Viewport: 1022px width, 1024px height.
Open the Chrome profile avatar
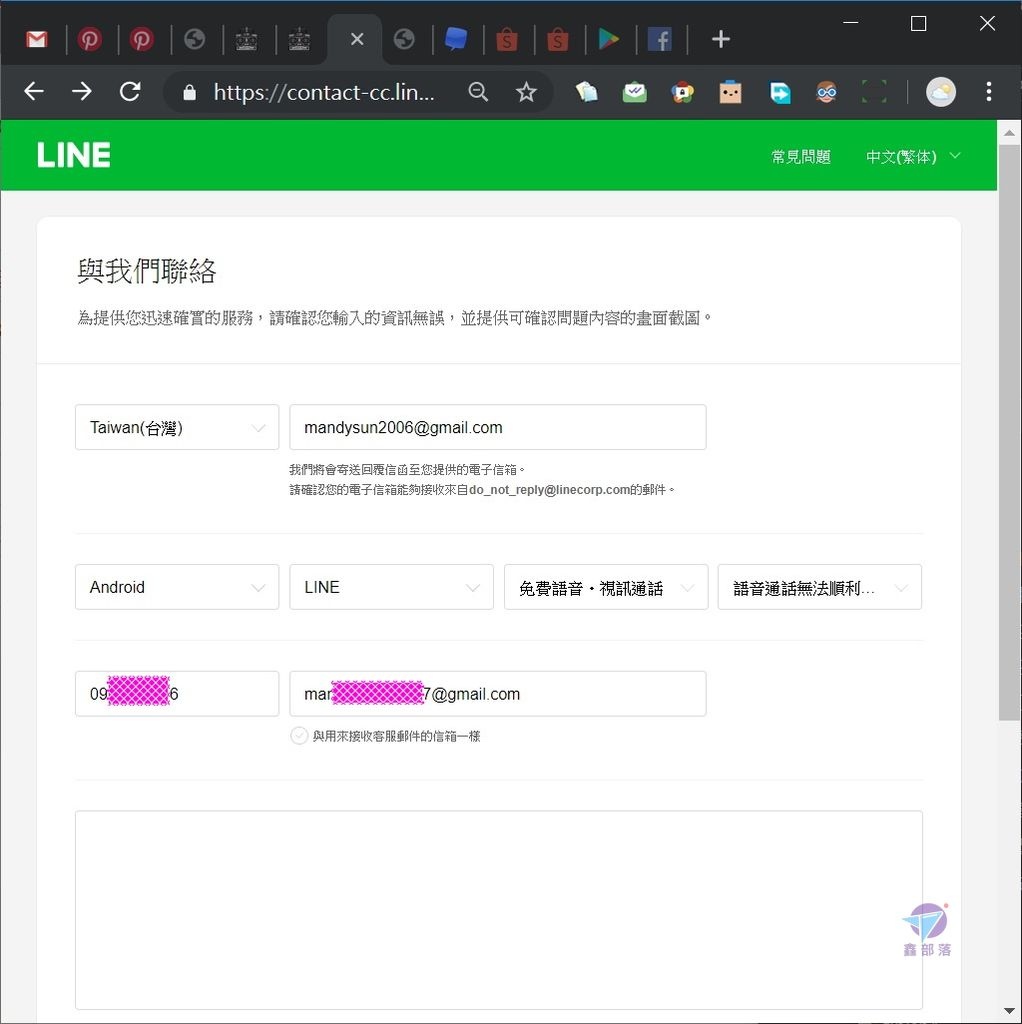(940, 92)
